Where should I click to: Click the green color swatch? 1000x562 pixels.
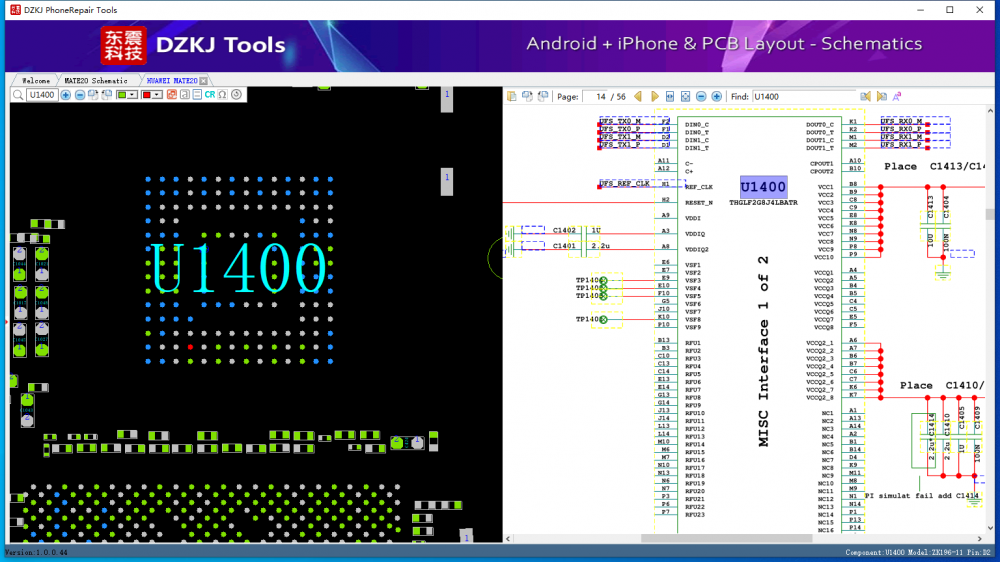[122, 95]
